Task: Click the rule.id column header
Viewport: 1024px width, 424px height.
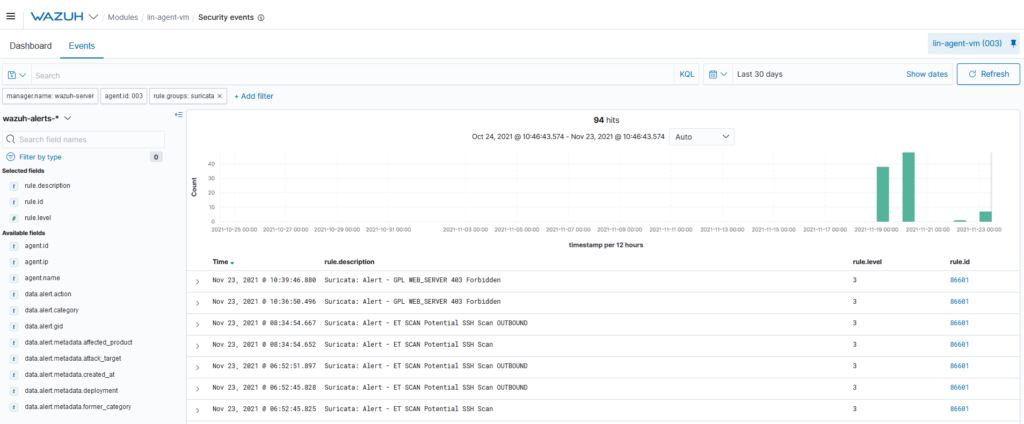Action: point(958,262)
